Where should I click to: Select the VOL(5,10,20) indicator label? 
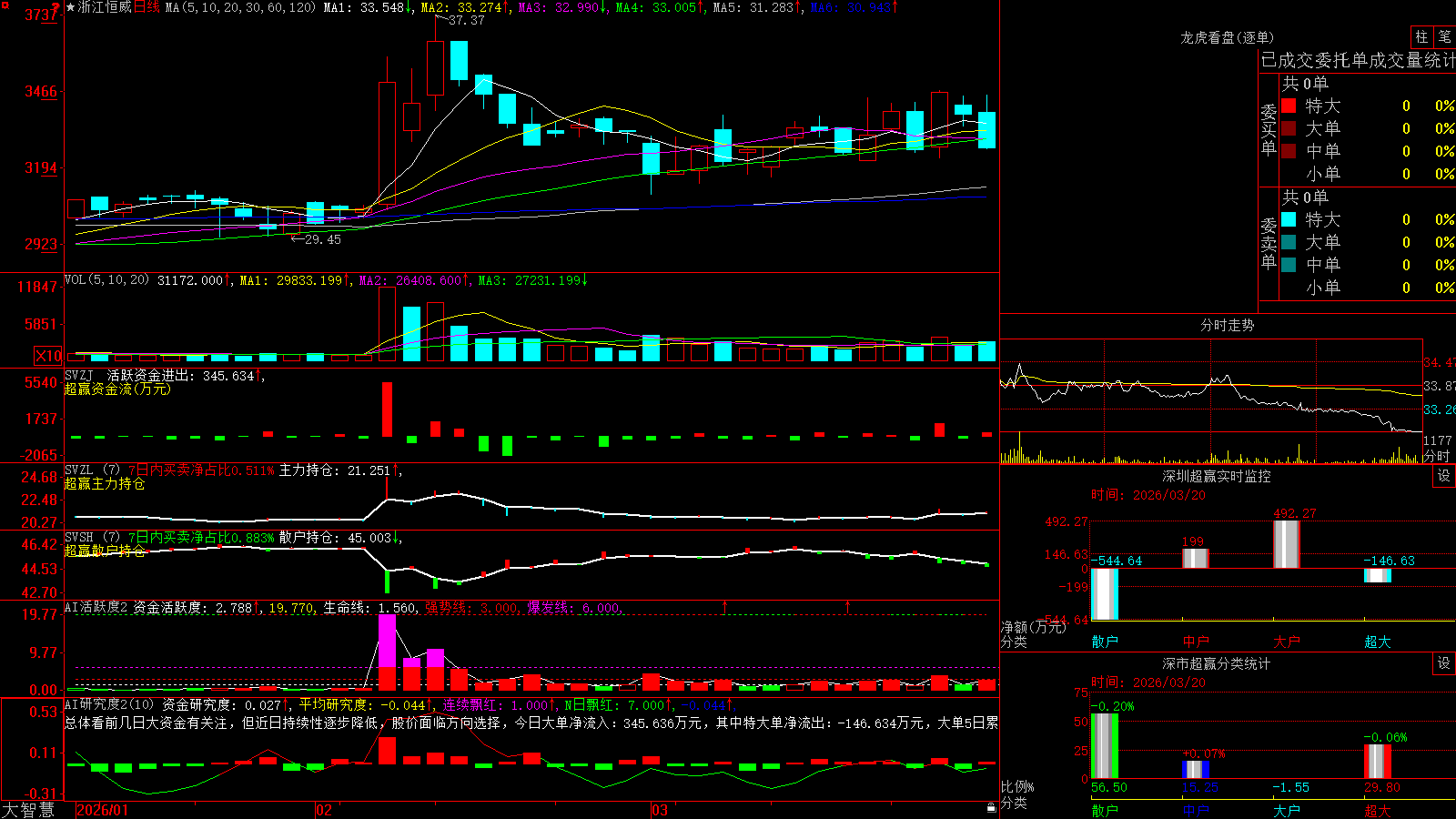tap(106, 280)
